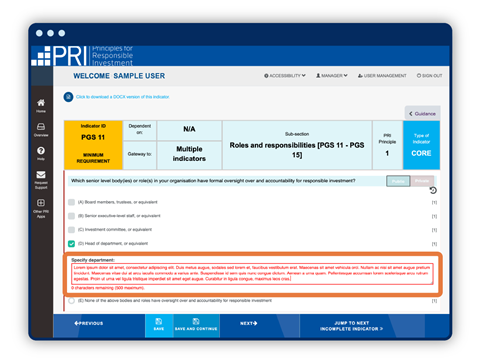This screenshot has width=480, height=363.
Task: Click the PGS 11 indicator ID cell
Action: 93,145
